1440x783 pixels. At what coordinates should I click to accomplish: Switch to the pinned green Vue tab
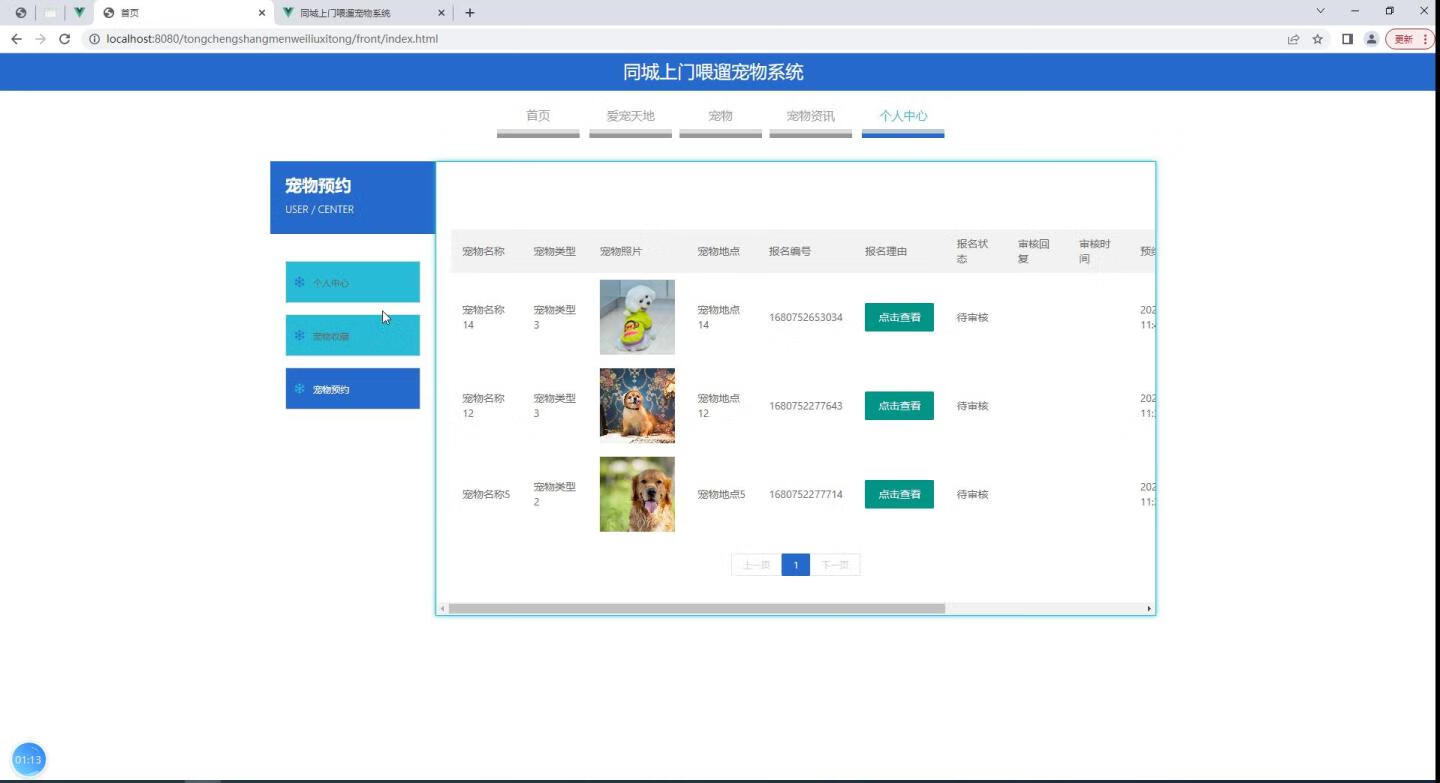[x=79, y=13]
